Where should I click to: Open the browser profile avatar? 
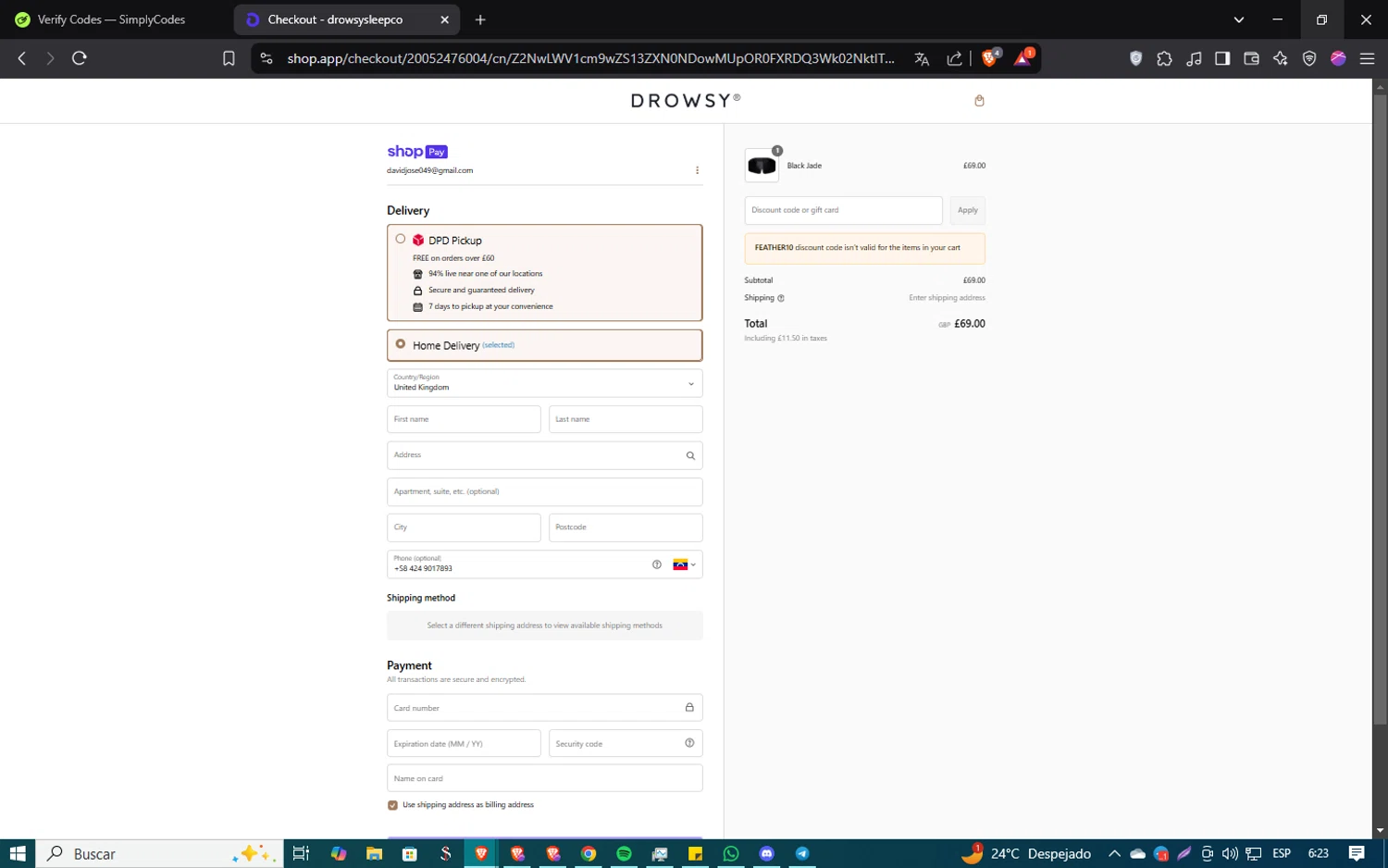(x=1338, y=58)
